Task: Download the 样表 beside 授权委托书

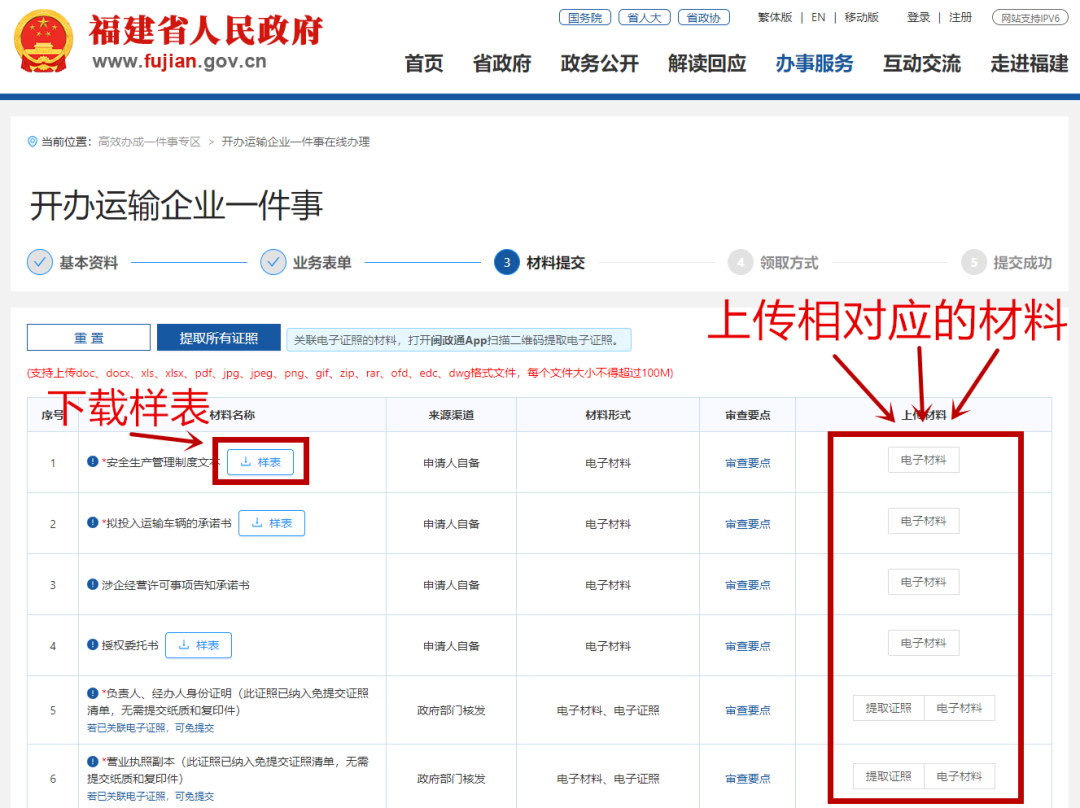Action: coord(198,644)
